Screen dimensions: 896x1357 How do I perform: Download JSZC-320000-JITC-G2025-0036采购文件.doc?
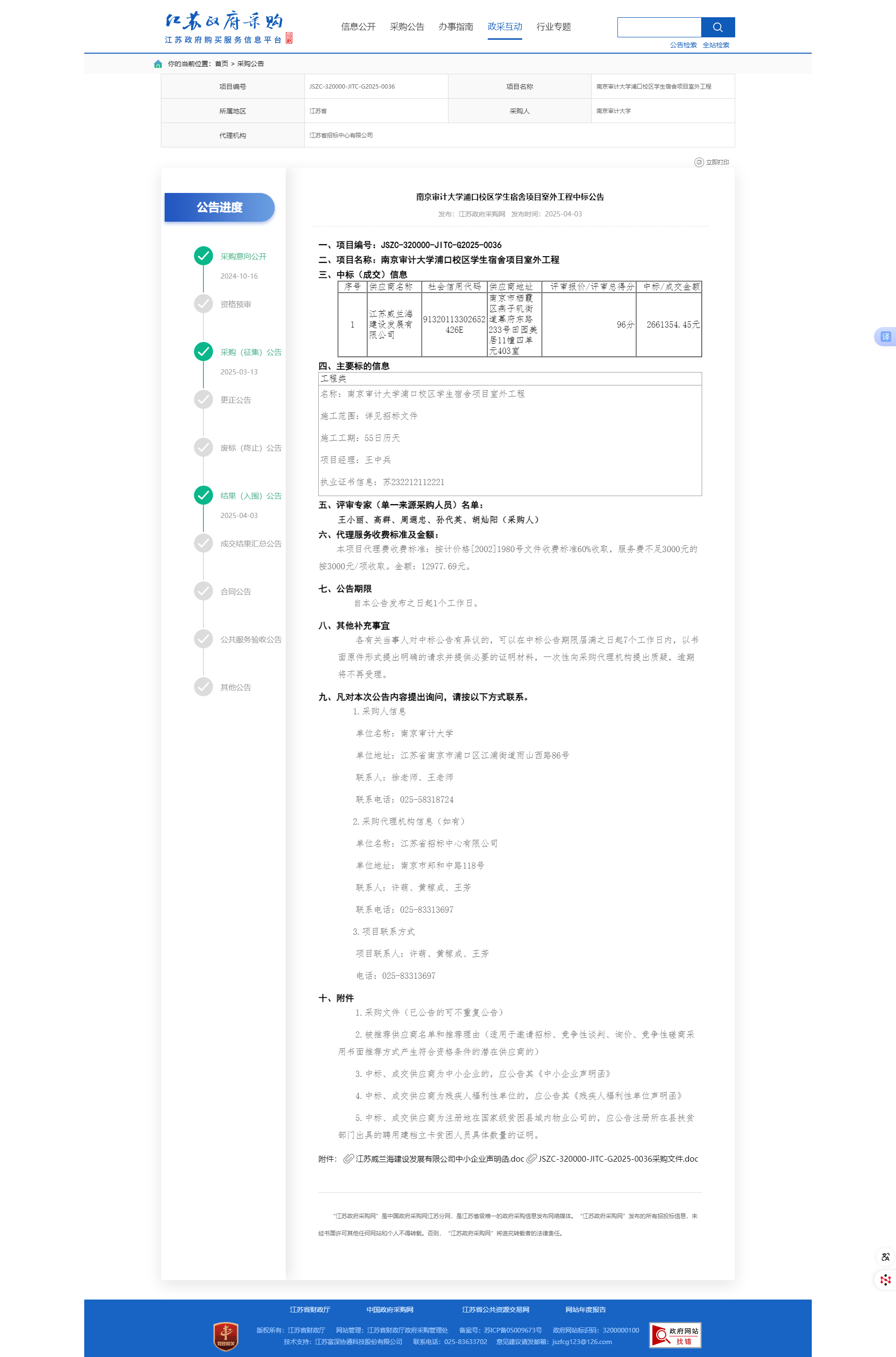pos(618,1159)
